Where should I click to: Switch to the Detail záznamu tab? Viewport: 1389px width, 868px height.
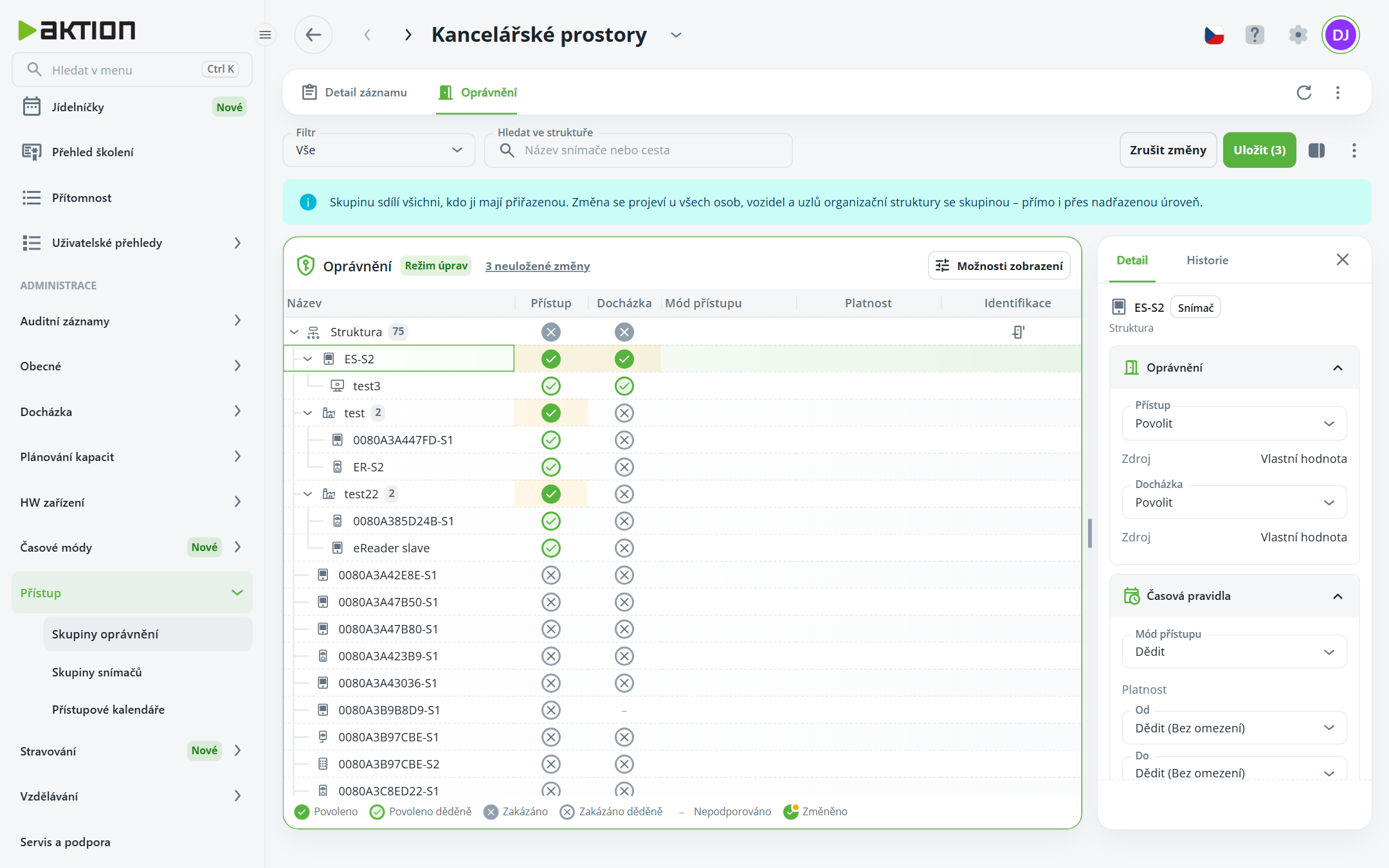coord(354,93)
